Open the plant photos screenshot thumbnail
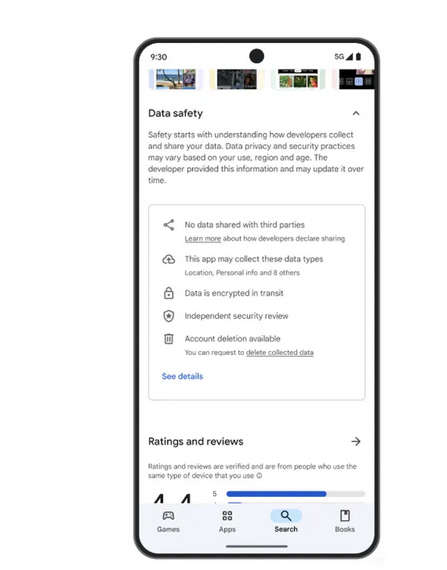 pyautogui.click(x=298, y=79)
